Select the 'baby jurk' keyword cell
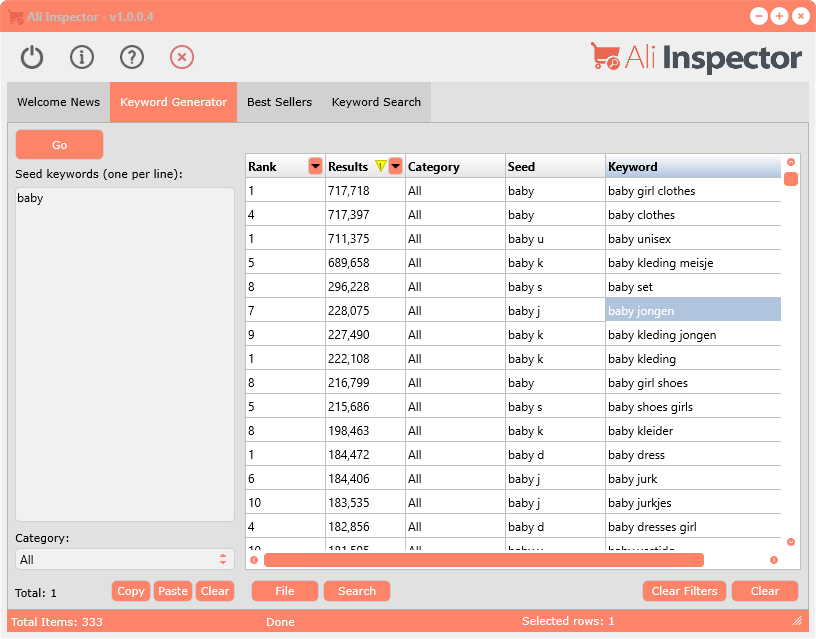 693,479
